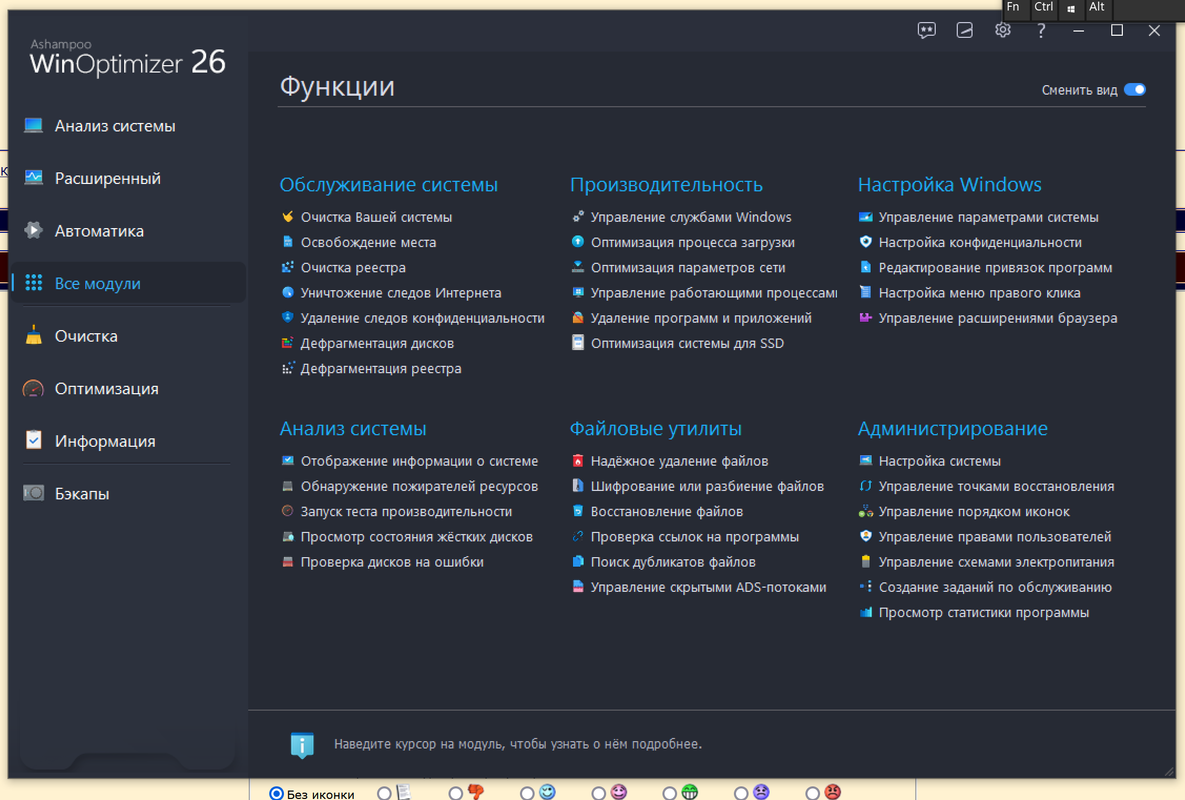Toggle the Сменить вид switch
This screenshot has width=1185, height=800.
point(1134,90)
